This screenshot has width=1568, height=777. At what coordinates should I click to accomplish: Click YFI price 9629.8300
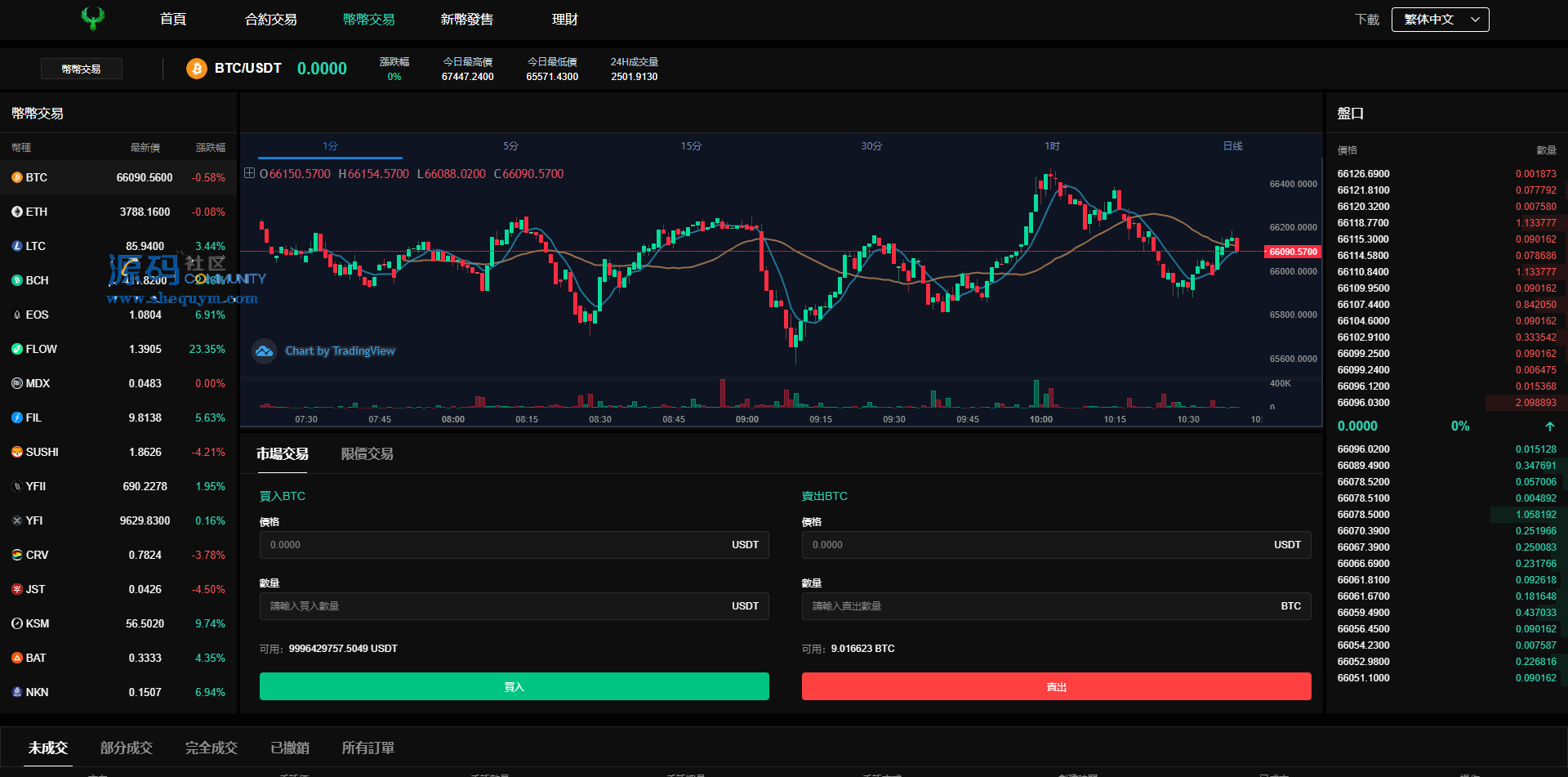145,520
